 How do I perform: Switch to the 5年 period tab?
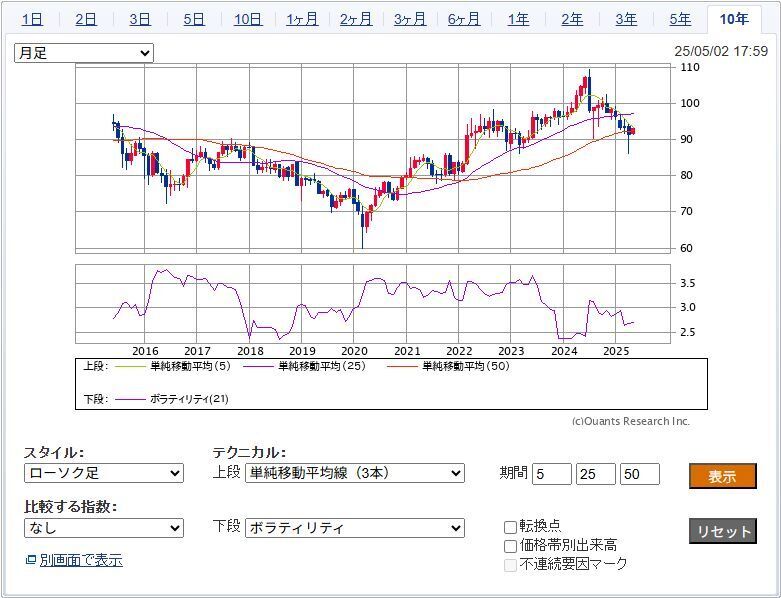point(680,19)
